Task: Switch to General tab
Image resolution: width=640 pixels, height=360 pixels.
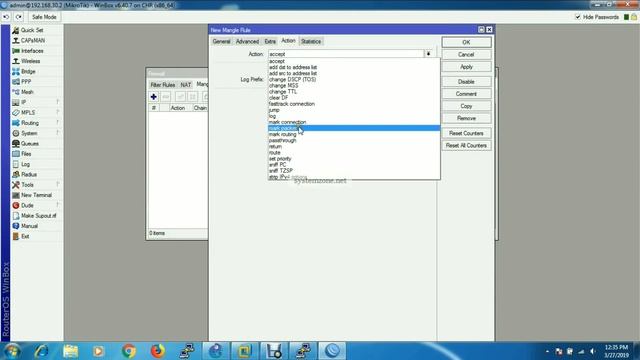Action: (x=221, y=41)
